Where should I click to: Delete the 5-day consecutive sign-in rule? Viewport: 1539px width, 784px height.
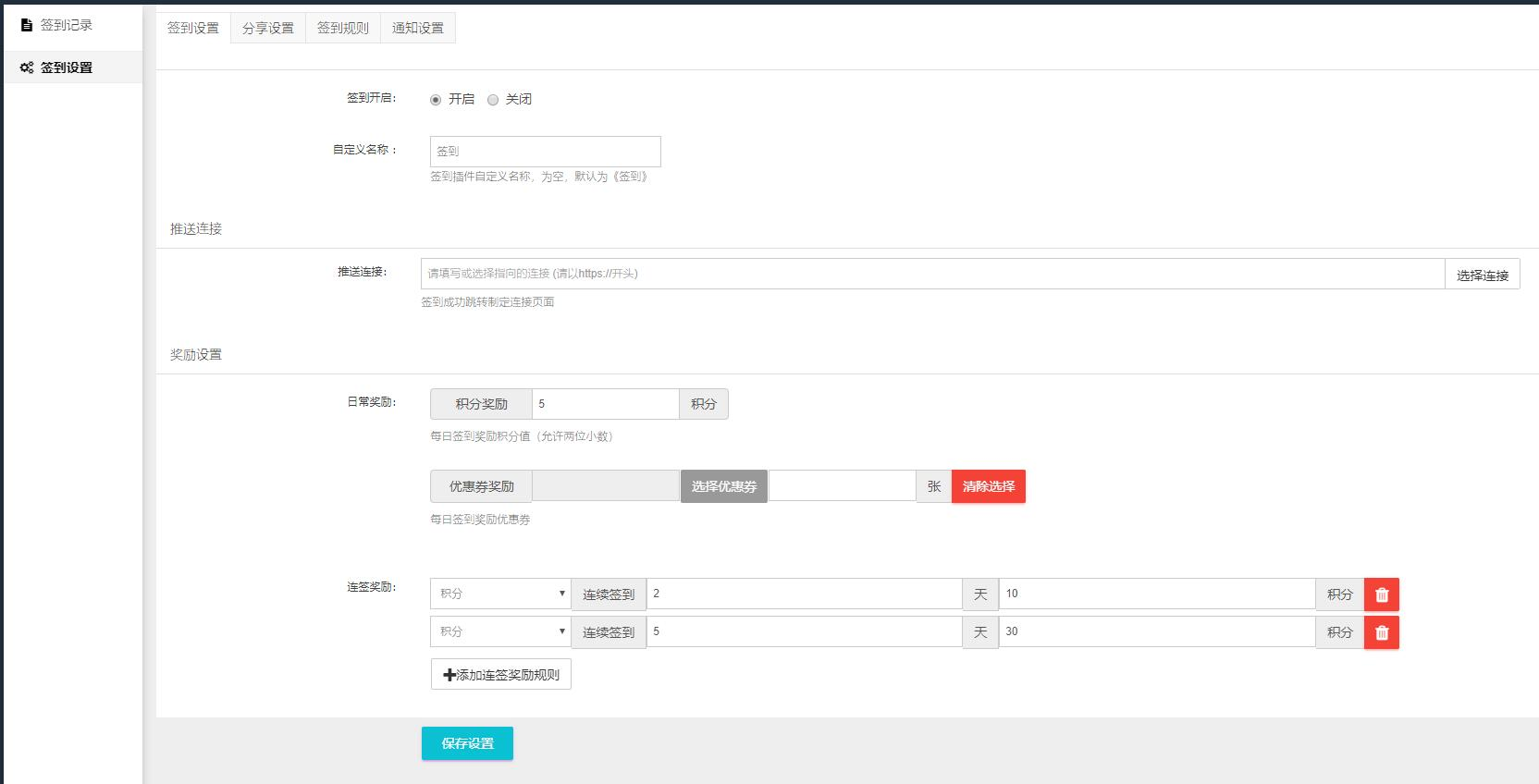pyautogui.click(x=1382, y=632)
